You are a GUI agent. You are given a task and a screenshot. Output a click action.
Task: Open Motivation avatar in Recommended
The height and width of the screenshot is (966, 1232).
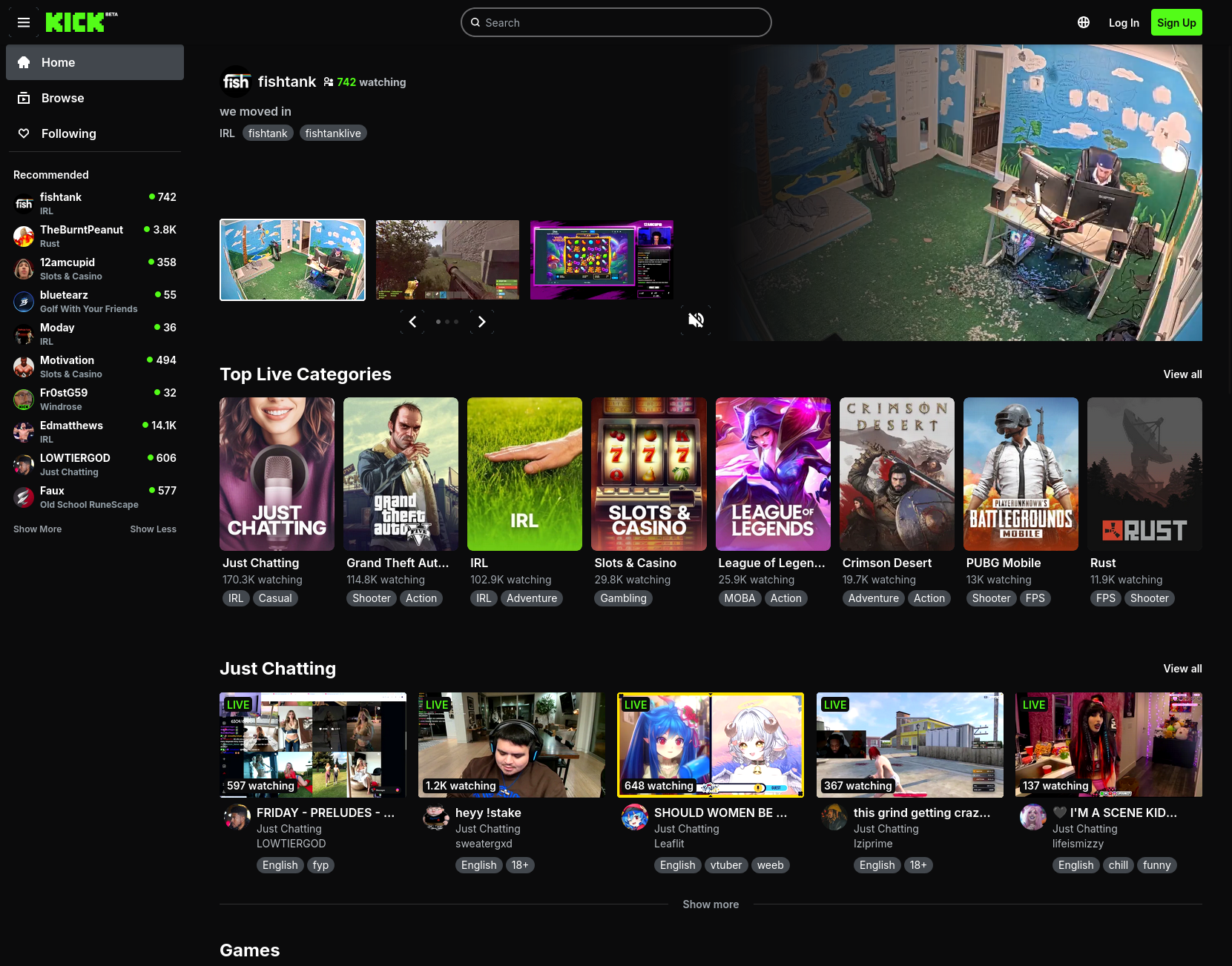24,367
